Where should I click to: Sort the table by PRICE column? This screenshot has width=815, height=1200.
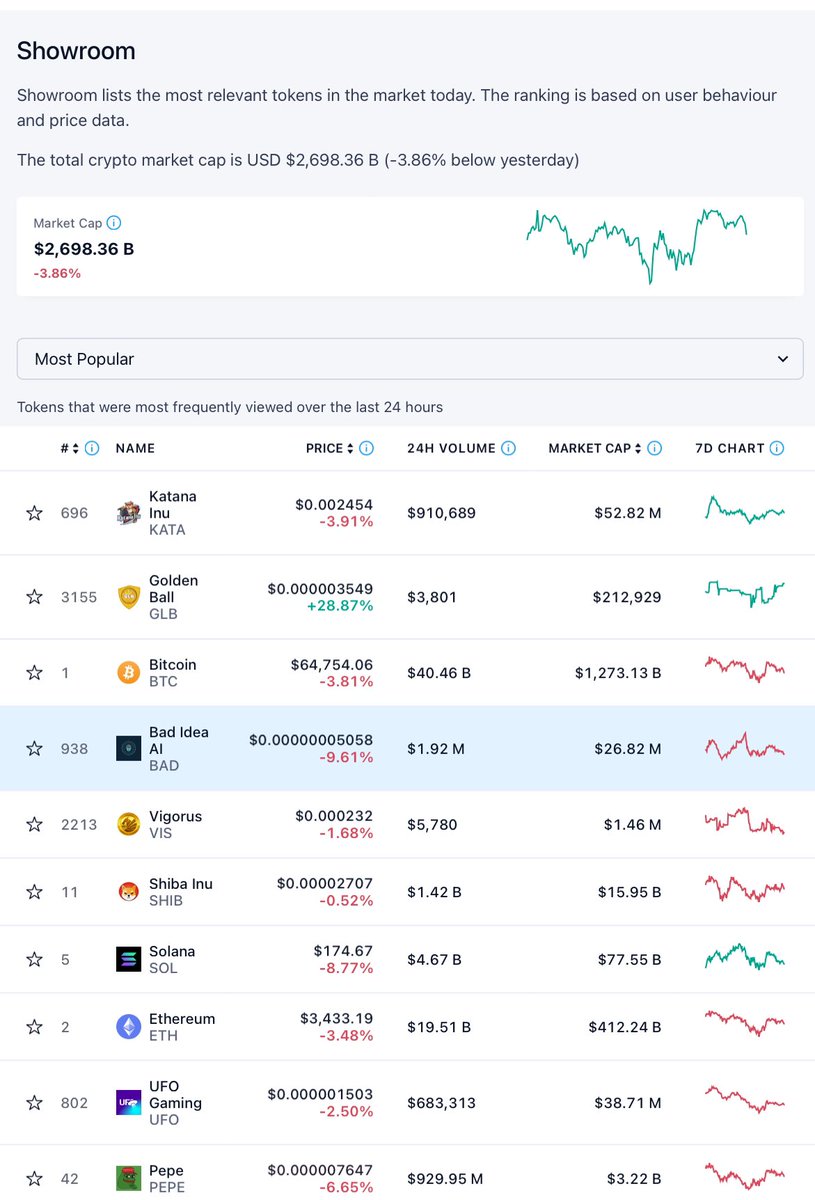point(330,448)
